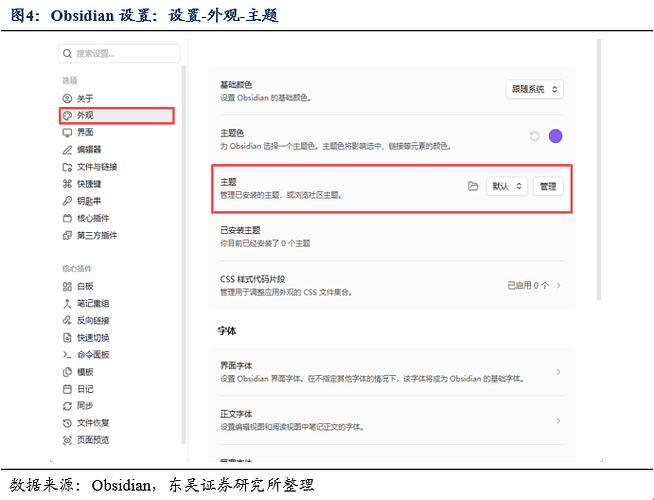Select the 笔记重组 merge icon
The image size is (654, 500).
(x=67, y=304)
